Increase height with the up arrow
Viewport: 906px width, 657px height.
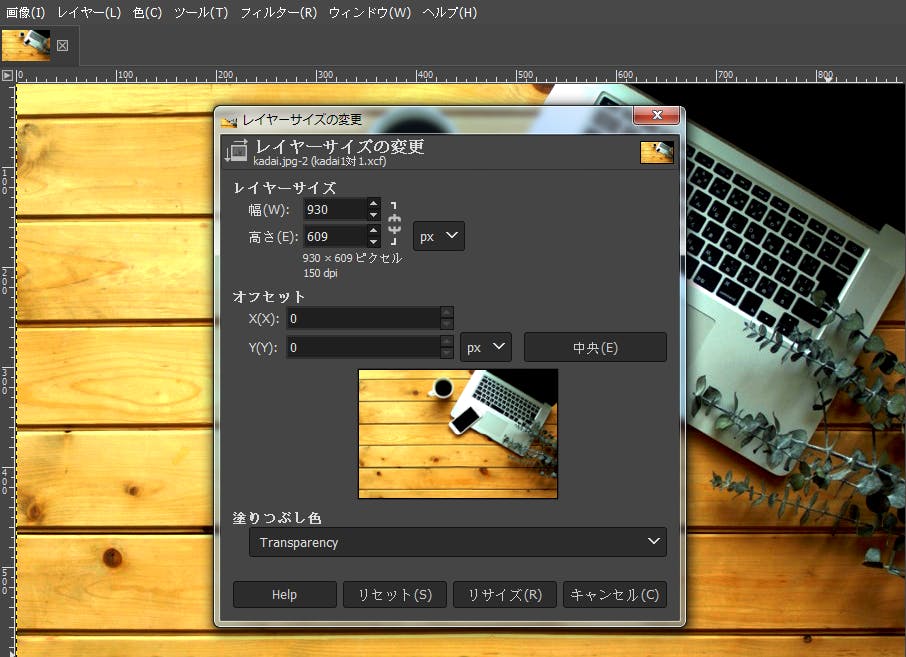[373, 231]
